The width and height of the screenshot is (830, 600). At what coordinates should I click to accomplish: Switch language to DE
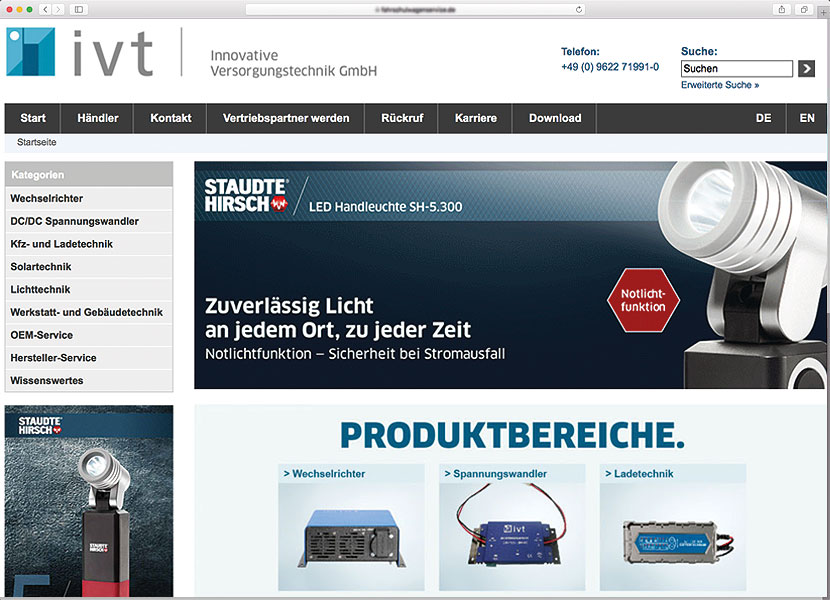763,118
